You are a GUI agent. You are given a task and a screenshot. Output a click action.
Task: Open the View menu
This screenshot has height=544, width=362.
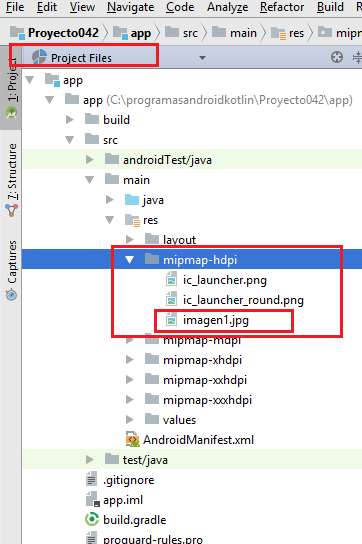click(82, 7)
